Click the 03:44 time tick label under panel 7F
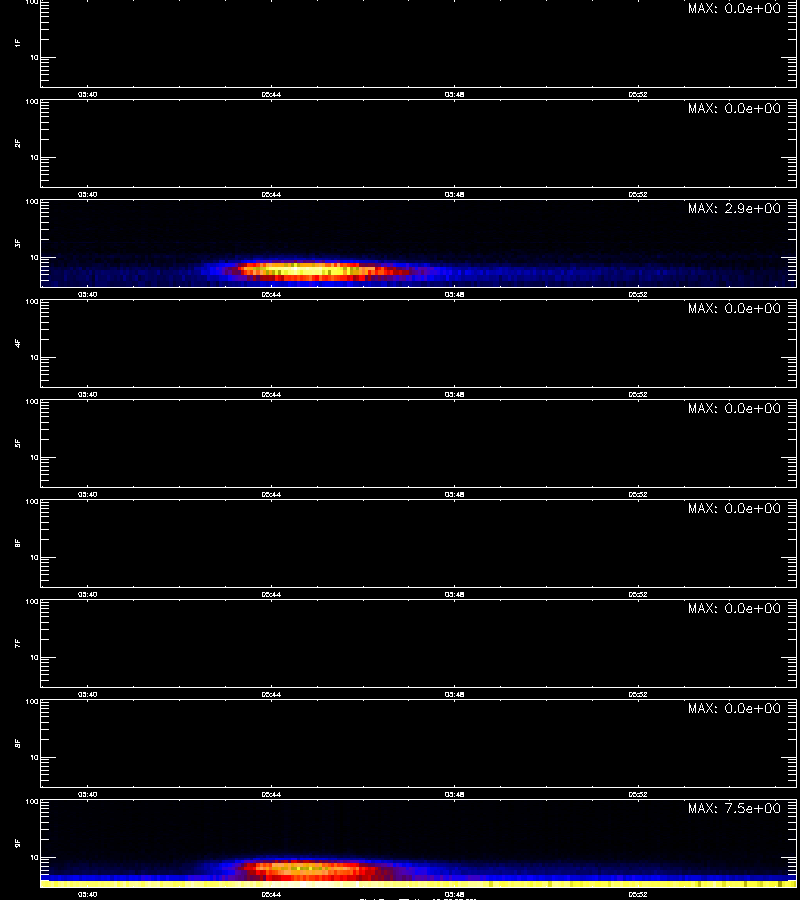This screenshot has height=900, width=800. point(271,695)
